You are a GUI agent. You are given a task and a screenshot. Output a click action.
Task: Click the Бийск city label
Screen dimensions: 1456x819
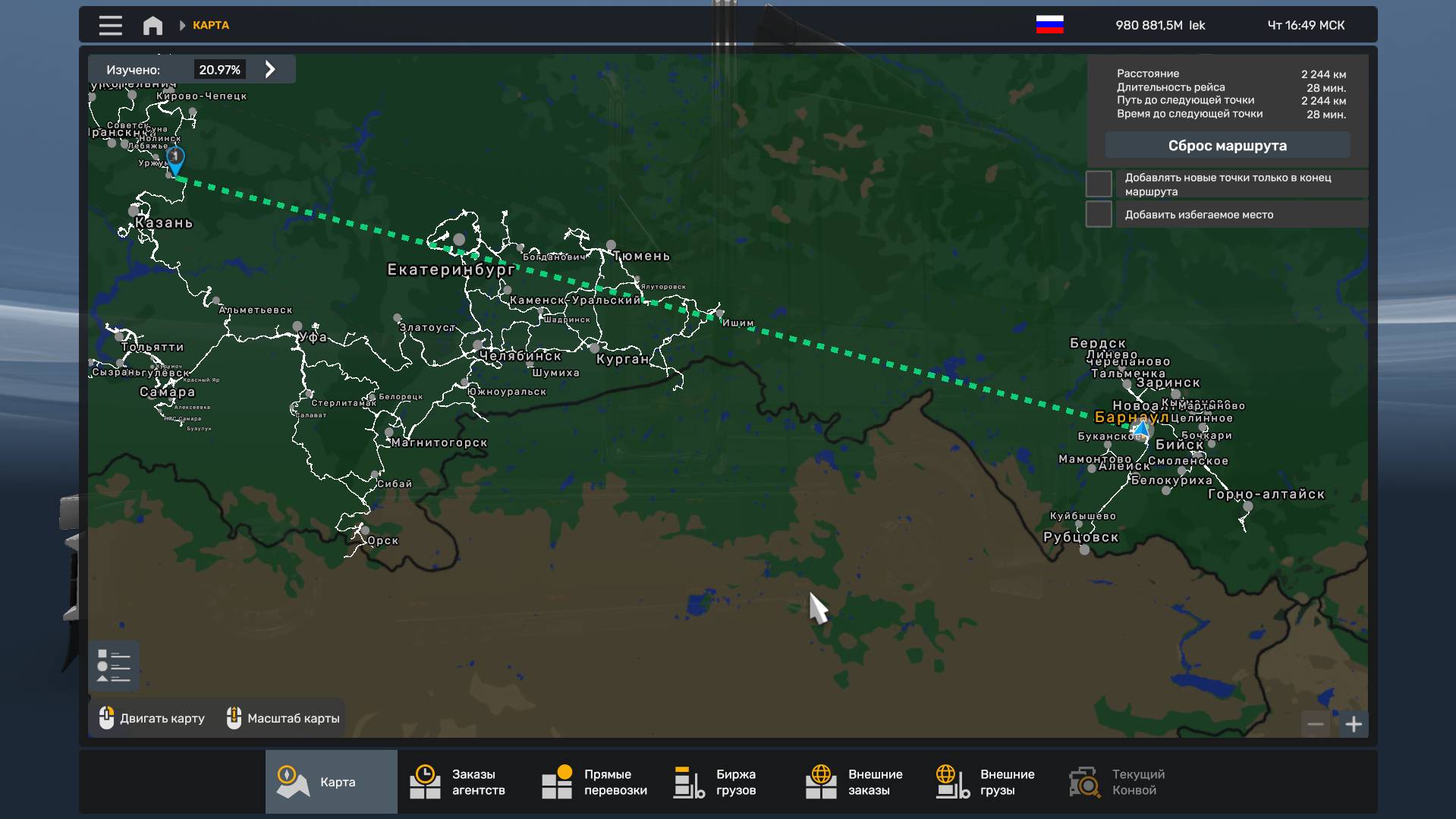(1179, 445)
